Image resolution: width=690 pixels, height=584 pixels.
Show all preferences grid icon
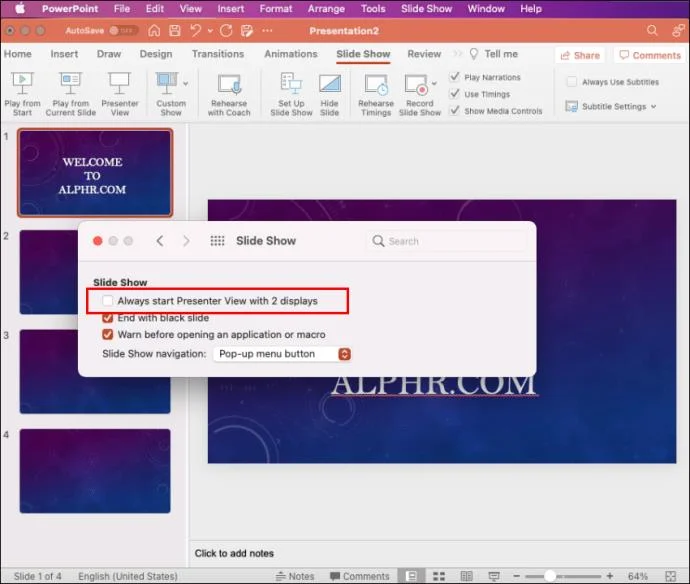[217, 241]
